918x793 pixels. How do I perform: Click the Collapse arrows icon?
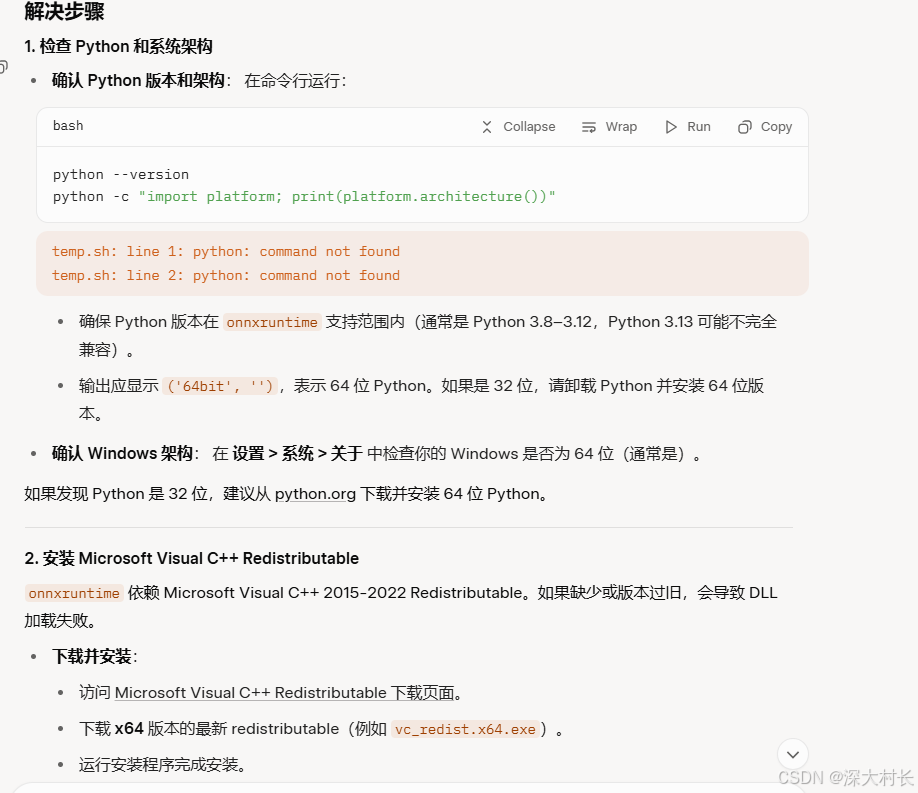[x=487, y=127]
